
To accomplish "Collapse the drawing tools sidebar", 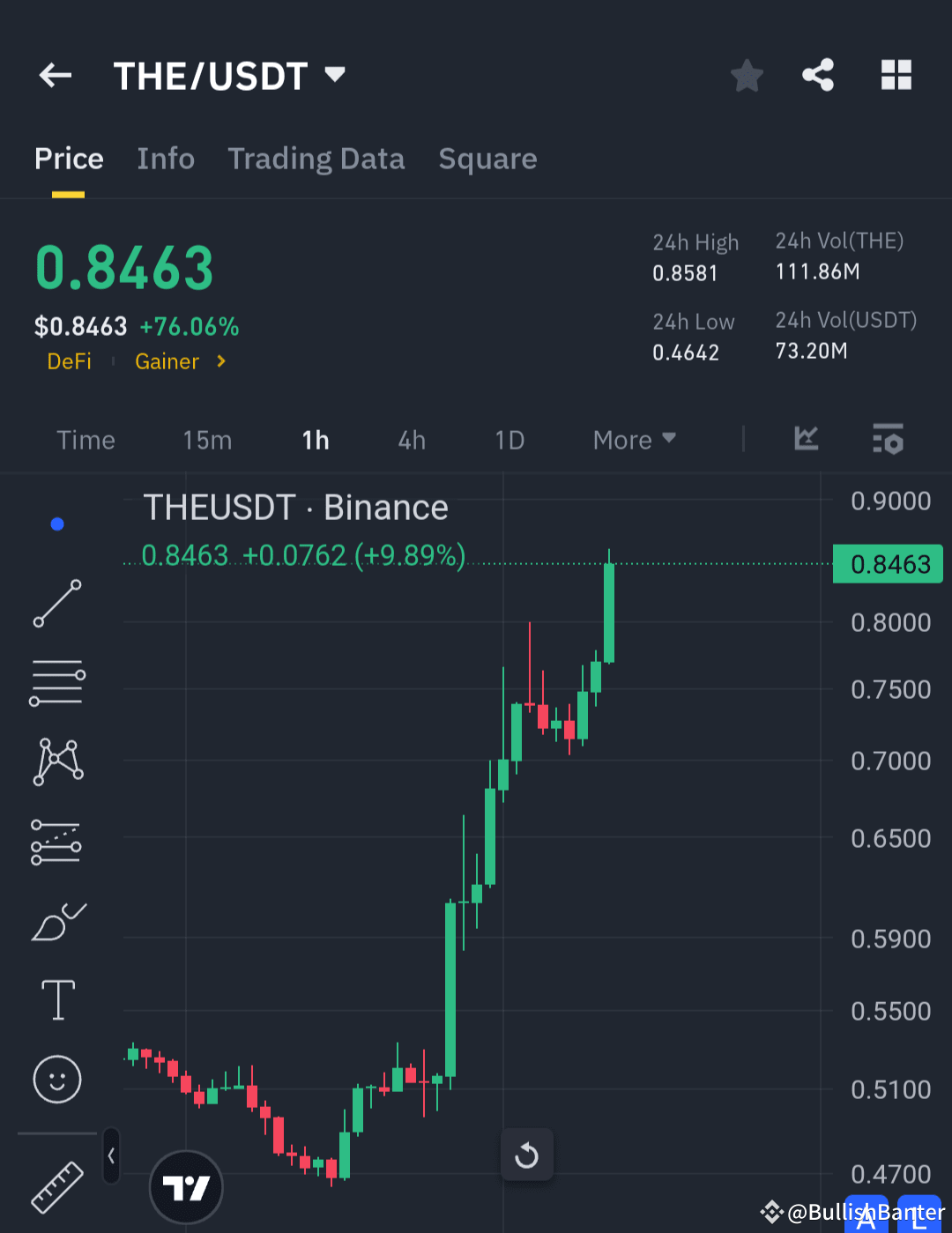I will tap(111, 1155).
